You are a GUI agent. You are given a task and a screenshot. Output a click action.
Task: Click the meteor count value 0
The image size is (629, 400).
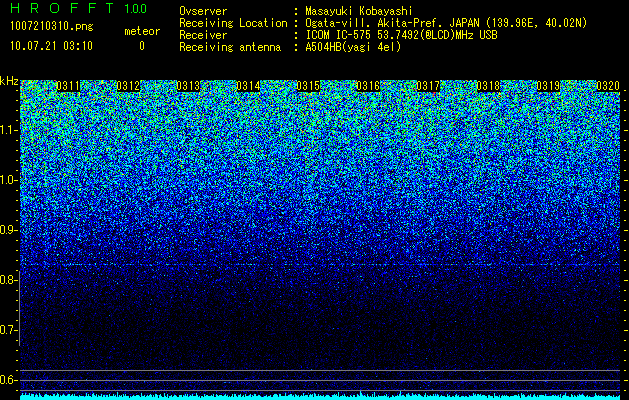pyautogui.click(x=142, y=46)
